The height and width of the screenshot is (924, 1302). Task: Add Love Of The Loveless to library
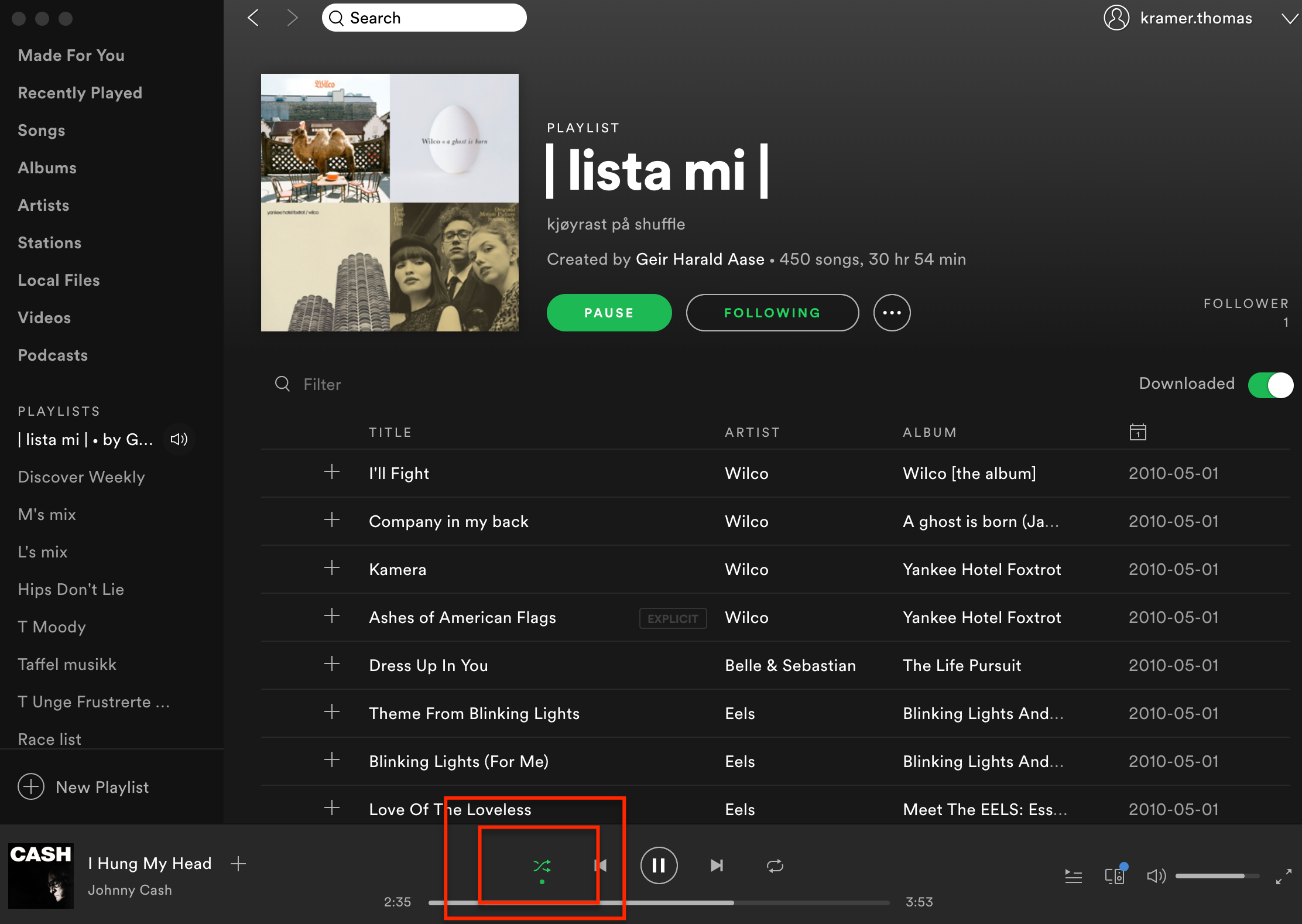[332, 808]
